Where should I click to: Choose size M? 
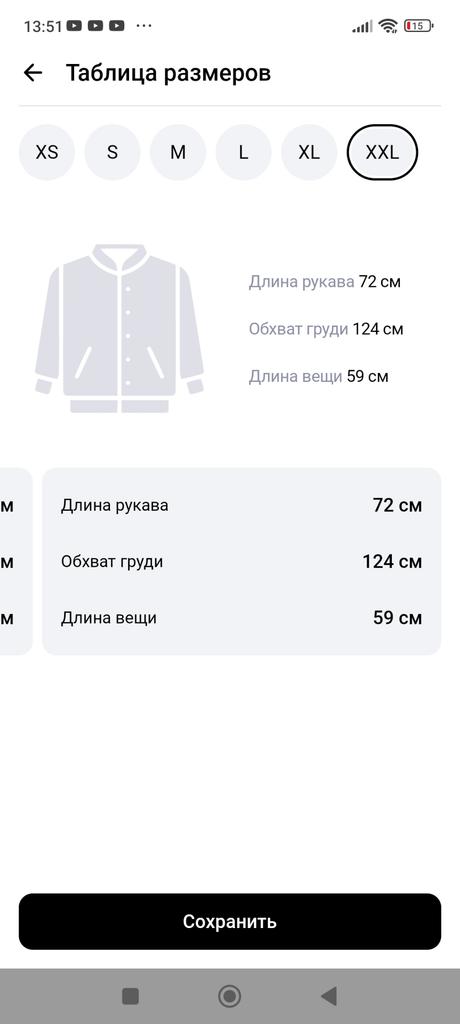pos(178,152)
